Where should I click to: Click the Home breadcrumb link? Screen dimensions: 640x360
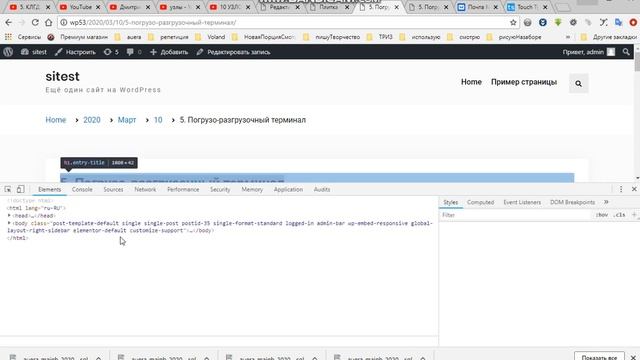click(x=56, y=120)
